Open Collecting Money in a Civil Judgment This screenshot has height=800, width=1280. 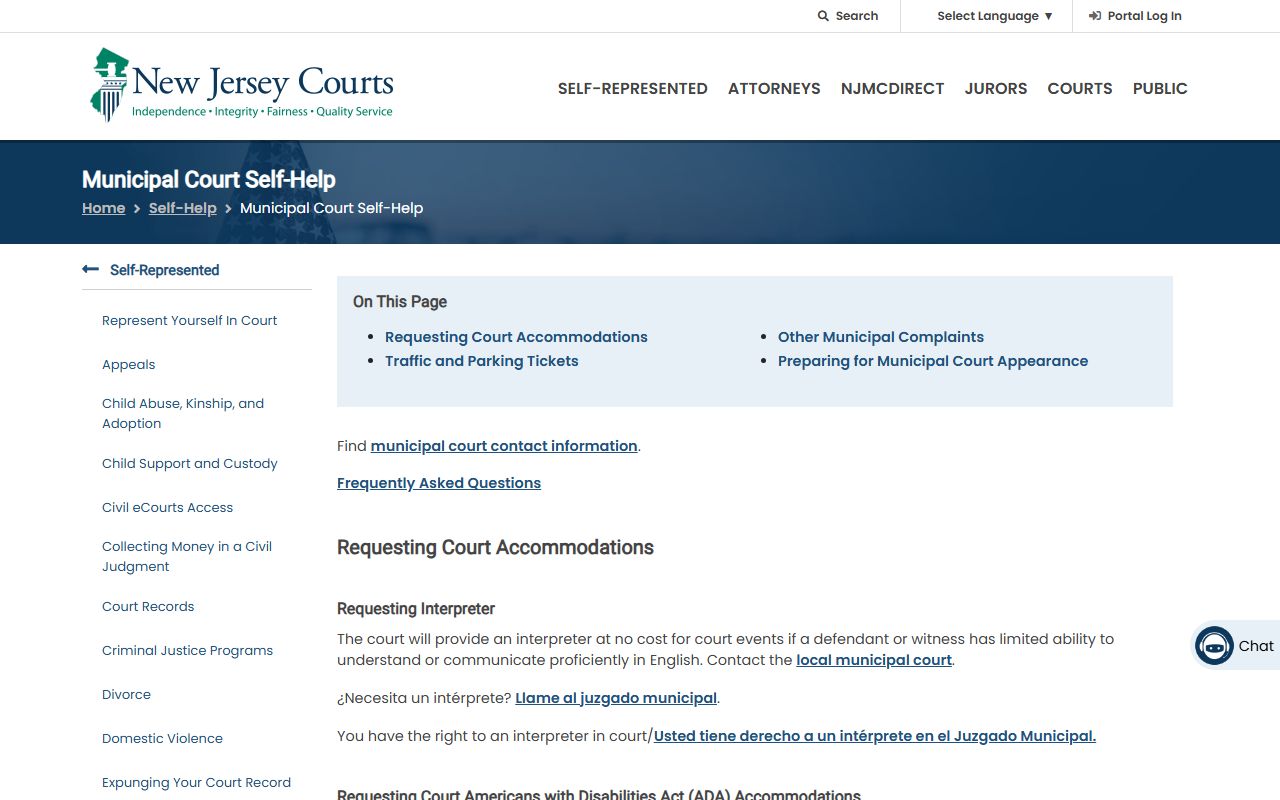(187, 556)
